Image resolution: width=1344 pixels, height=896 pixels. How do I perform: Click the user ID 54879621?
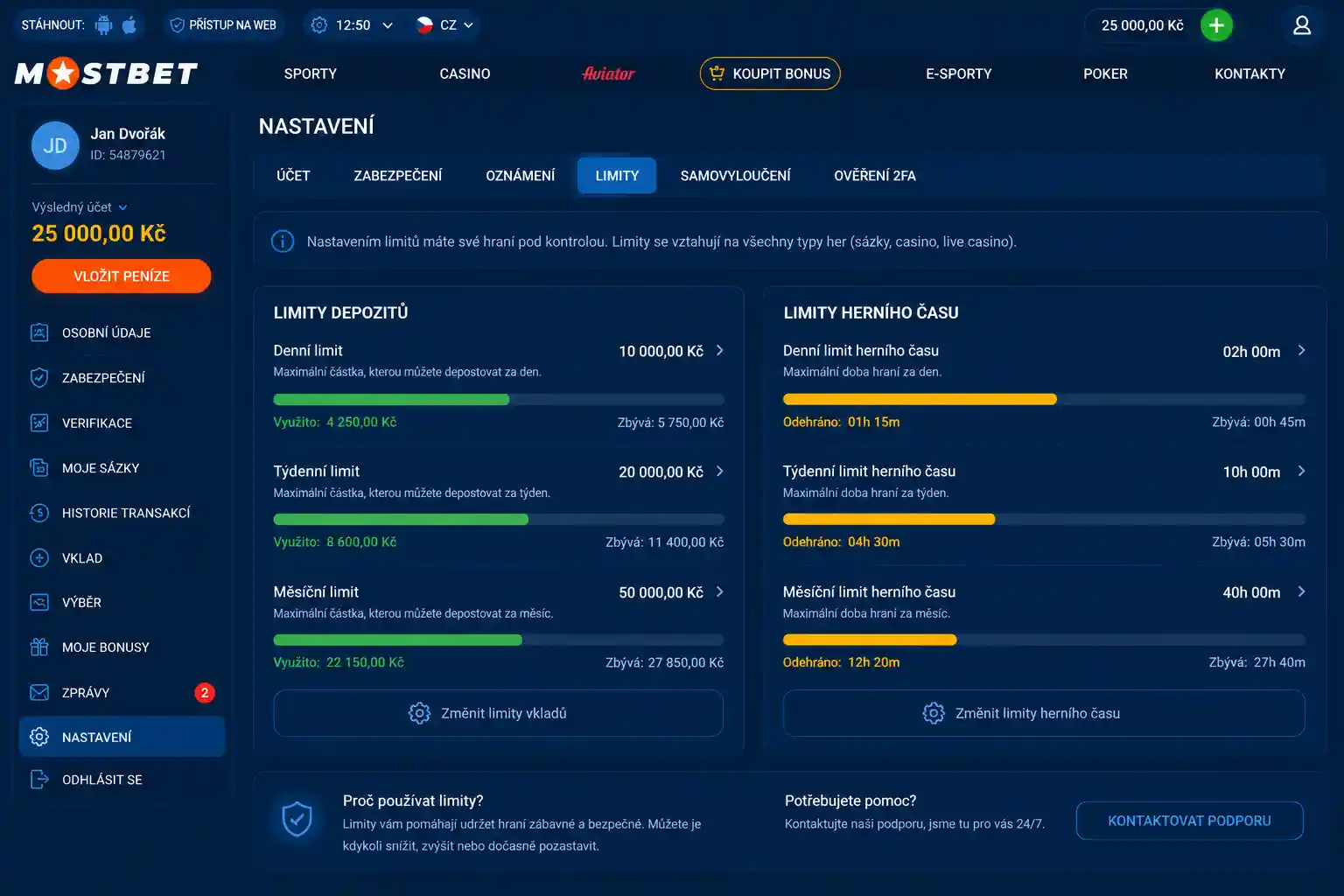[128, 155]
